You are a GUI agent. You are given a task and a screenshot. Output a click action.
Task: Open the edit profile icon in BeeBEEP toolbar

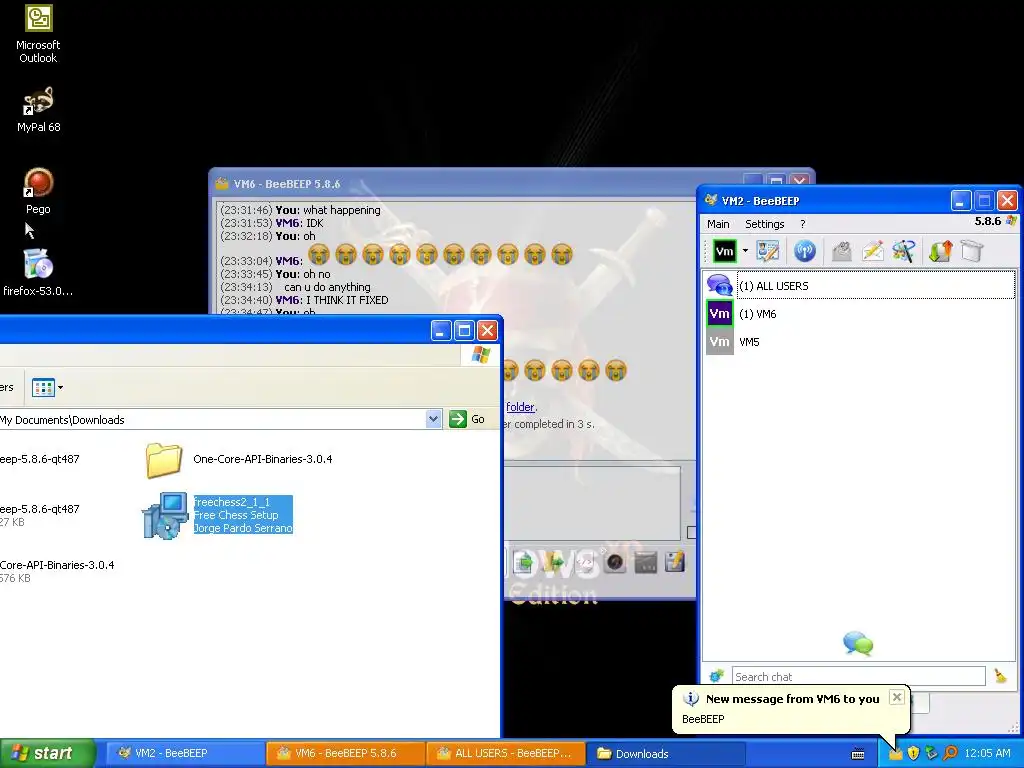point(768,251)
